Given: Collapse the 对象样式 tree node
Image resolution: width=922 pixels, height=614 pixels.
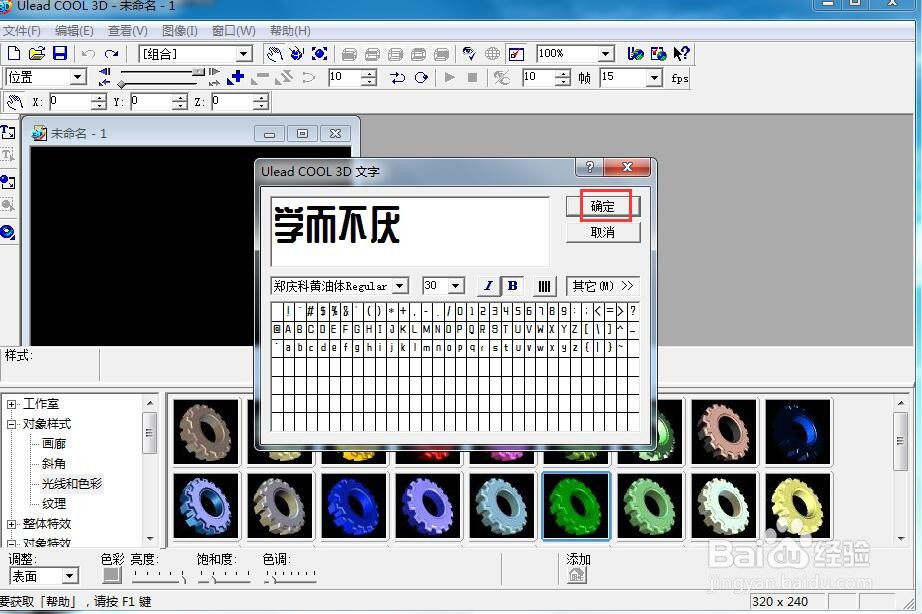Looking at the screenshot, I should click(11, 424).
